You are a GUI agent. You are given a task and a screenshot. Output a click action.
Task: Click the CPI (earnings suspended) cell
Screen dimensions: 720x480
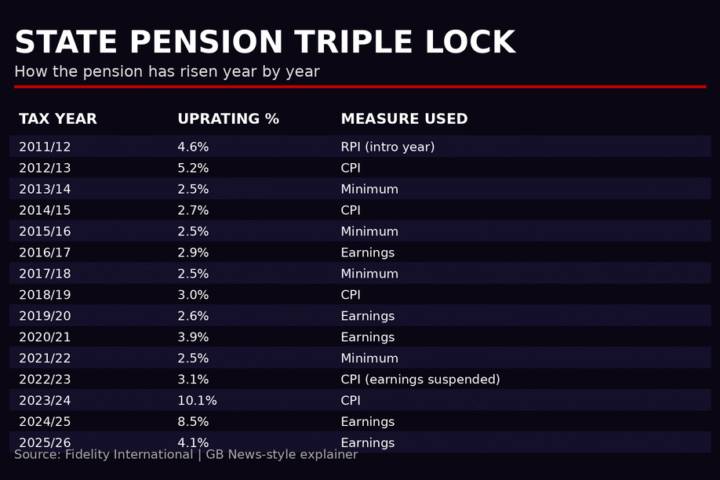(x=420, y=380)
